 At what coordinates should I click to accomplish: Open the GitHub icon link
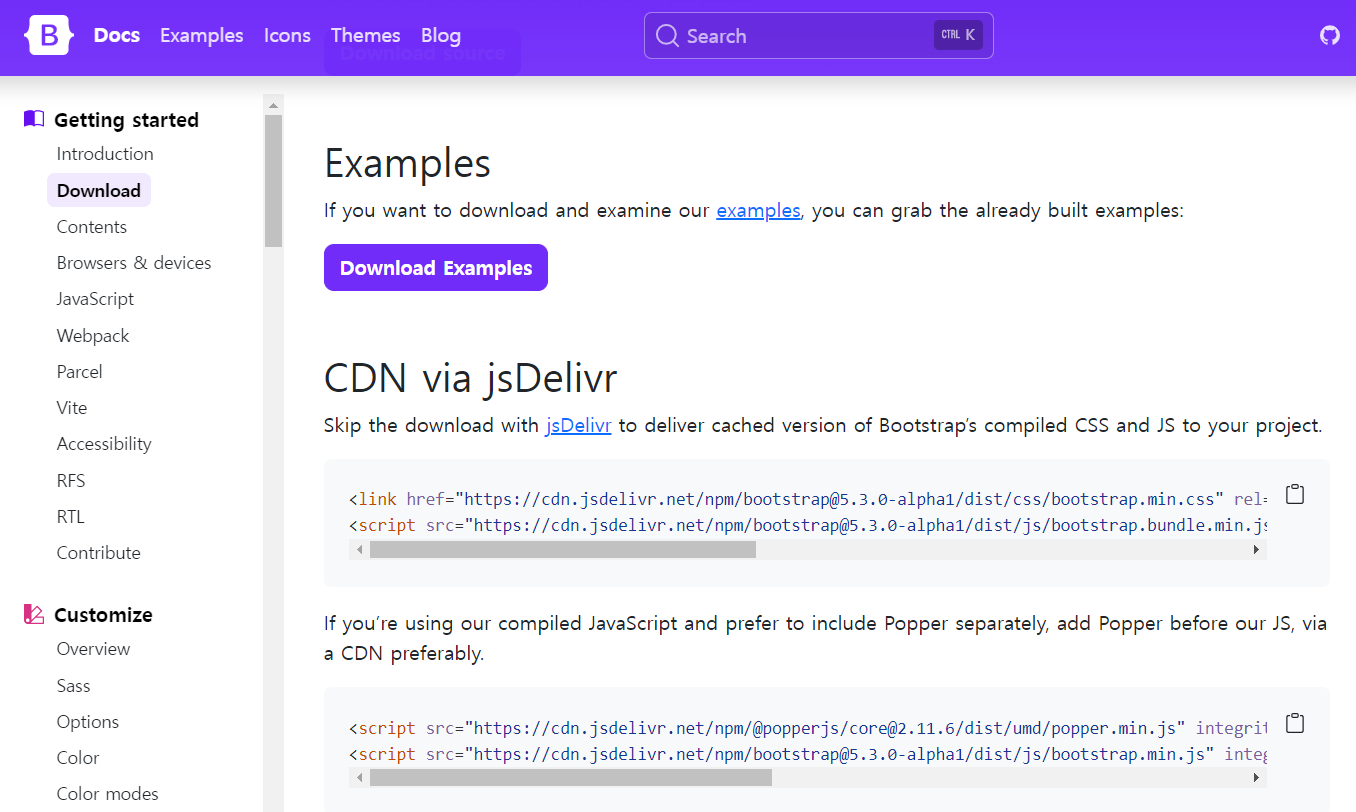(x=1329, y=36)
